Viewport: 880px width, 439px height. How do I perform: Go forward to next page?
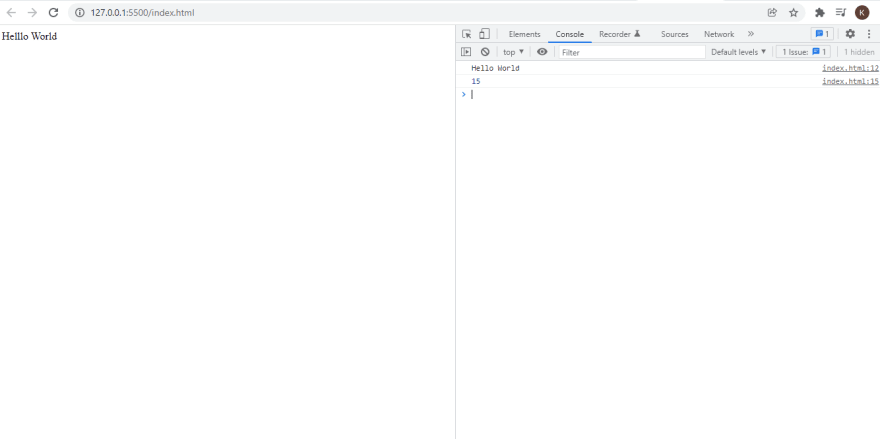pos(33,12)
